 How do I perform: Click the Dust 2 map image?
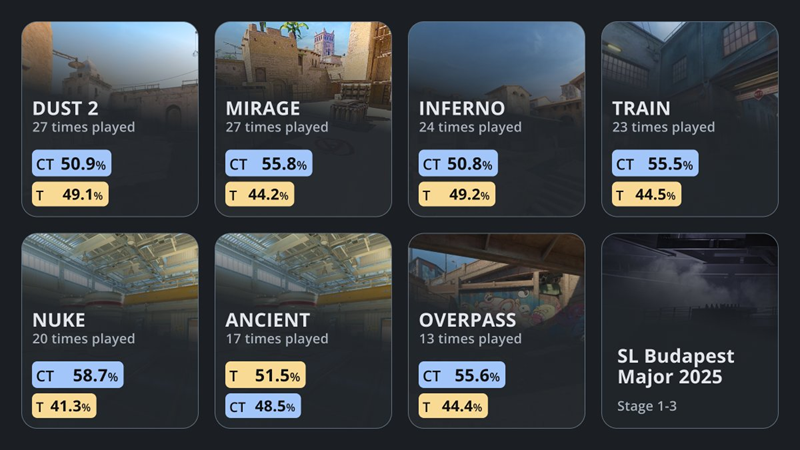click(x=110, y=58)
